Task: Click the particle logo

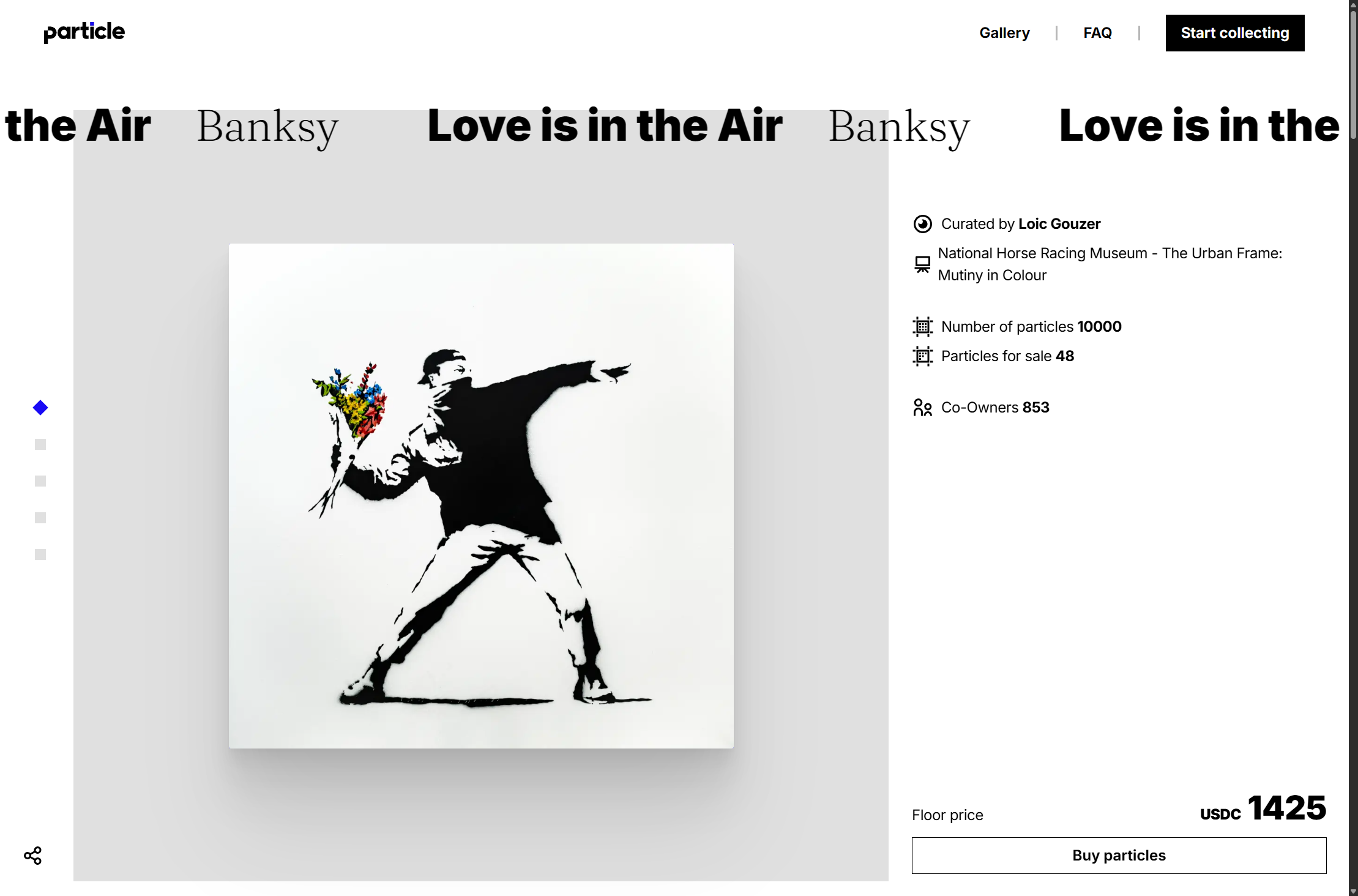Action: tap(84, 32)
